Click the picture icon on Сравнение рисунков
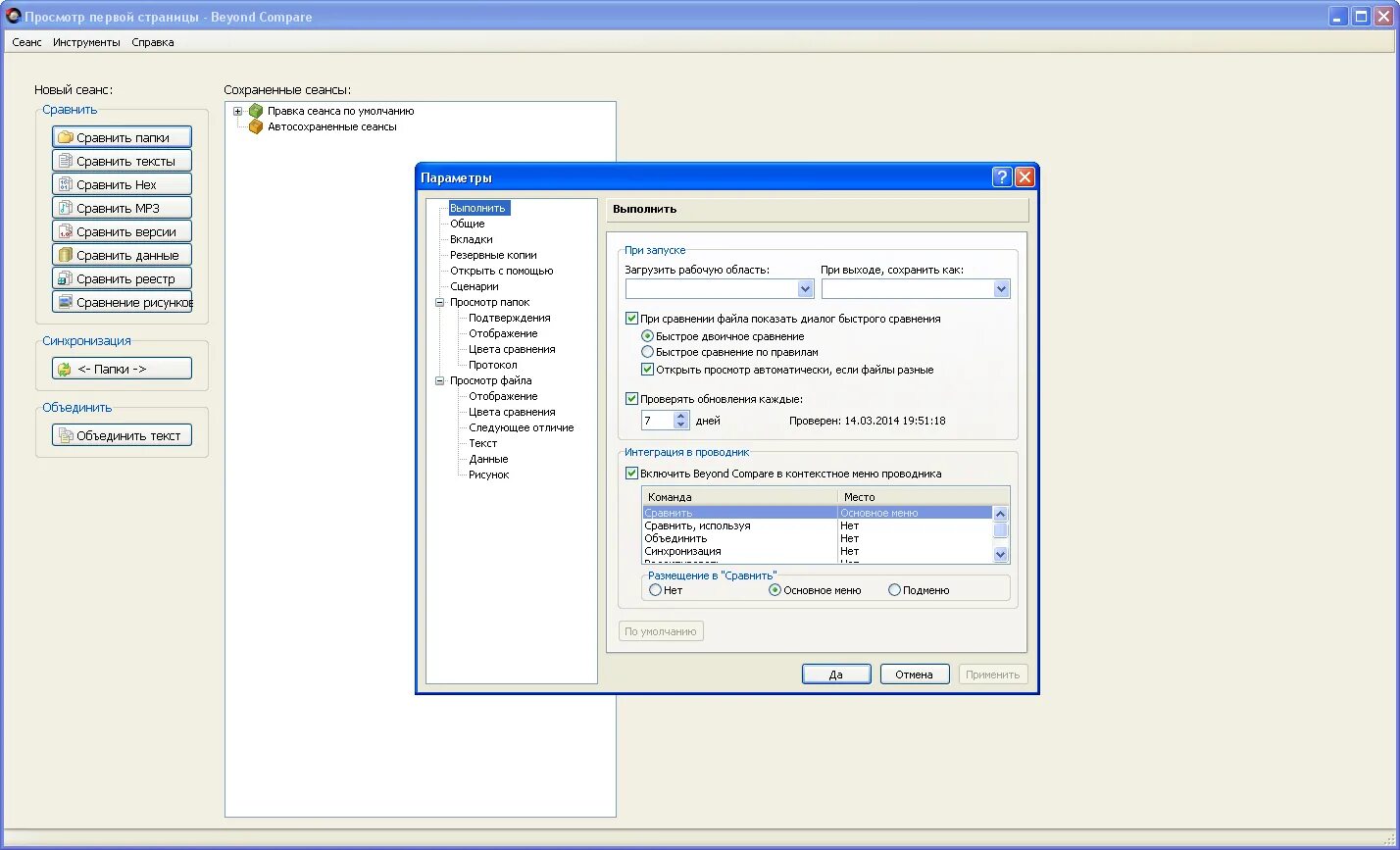 (66, 302)
